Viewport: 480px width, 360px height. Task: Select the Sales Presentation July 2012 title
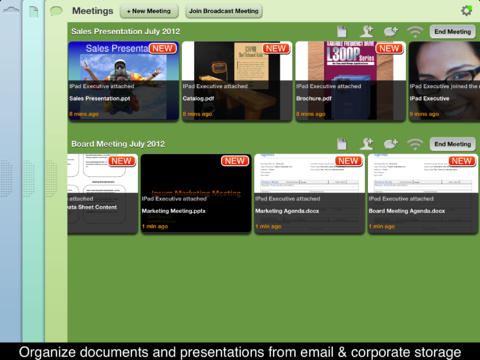pos(126,31)
